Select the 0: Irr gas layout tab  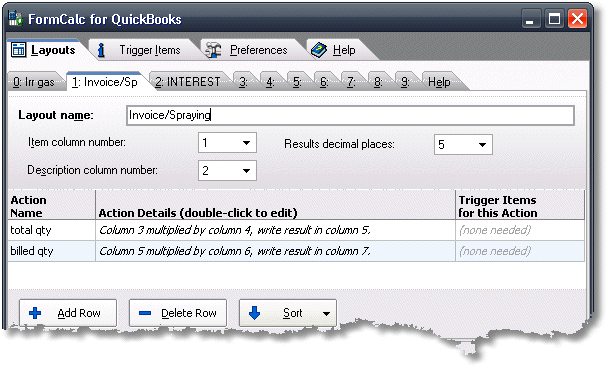(x=34, y=82)
